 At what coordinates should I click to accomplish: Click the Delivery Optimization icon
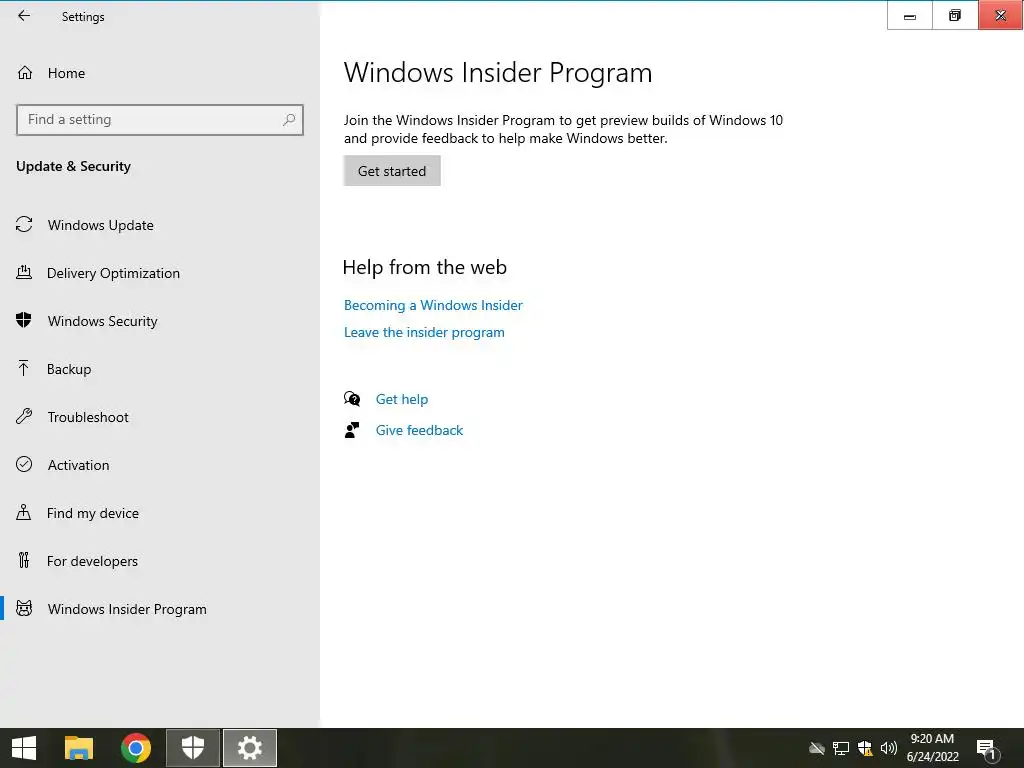24,272
